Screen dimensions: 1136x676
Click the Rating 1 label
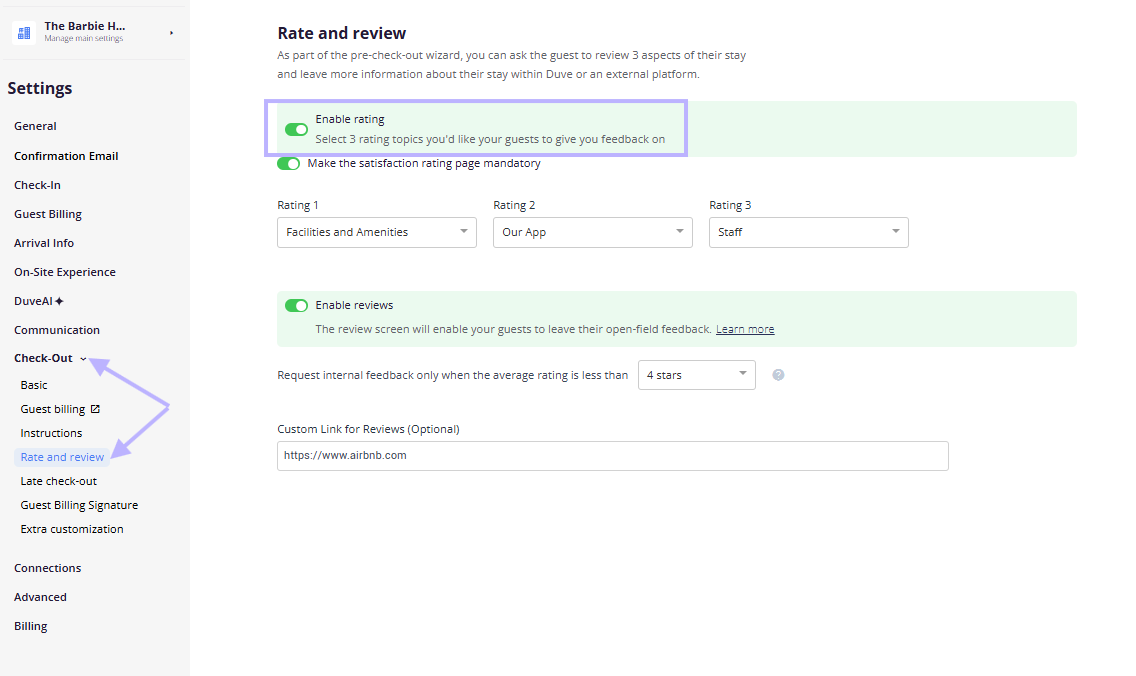tap(298, 205)
